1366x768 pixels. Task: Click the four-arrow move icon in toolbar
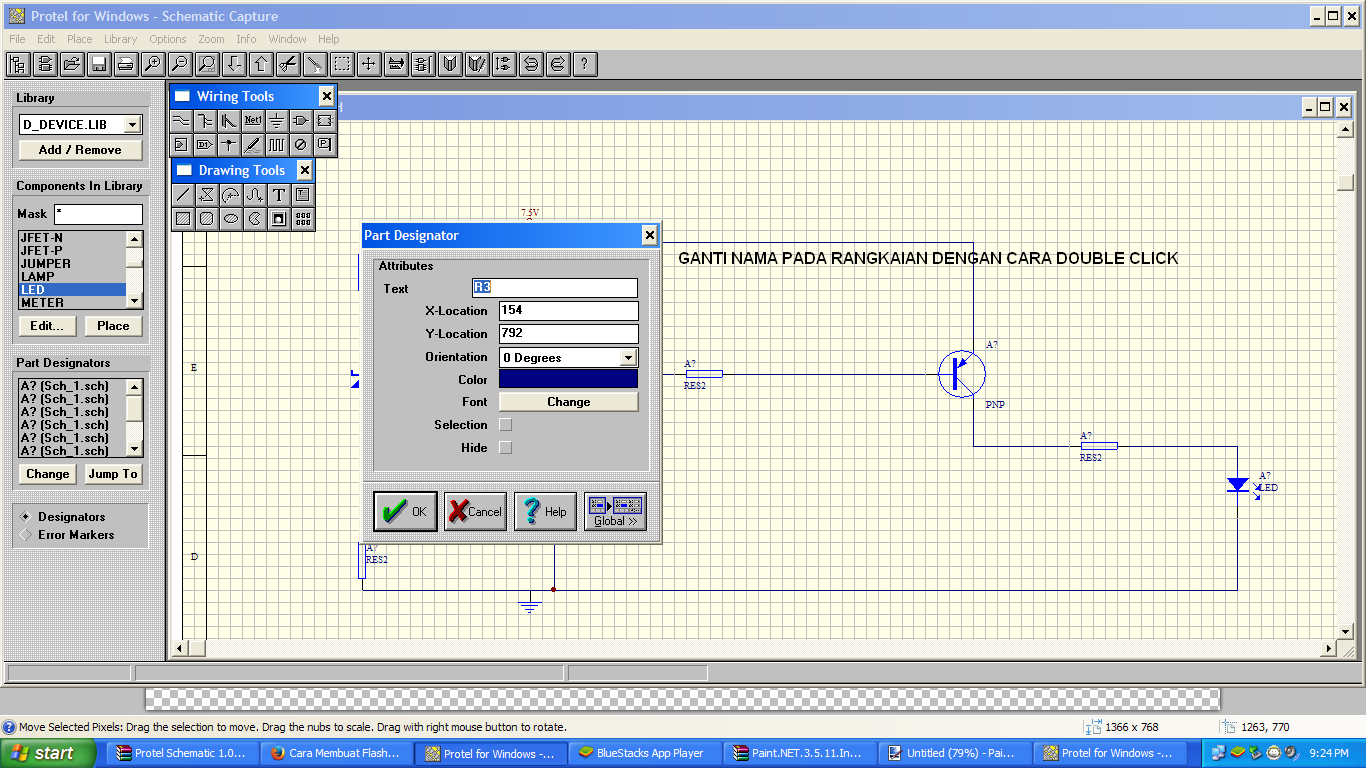click(368, 64)
